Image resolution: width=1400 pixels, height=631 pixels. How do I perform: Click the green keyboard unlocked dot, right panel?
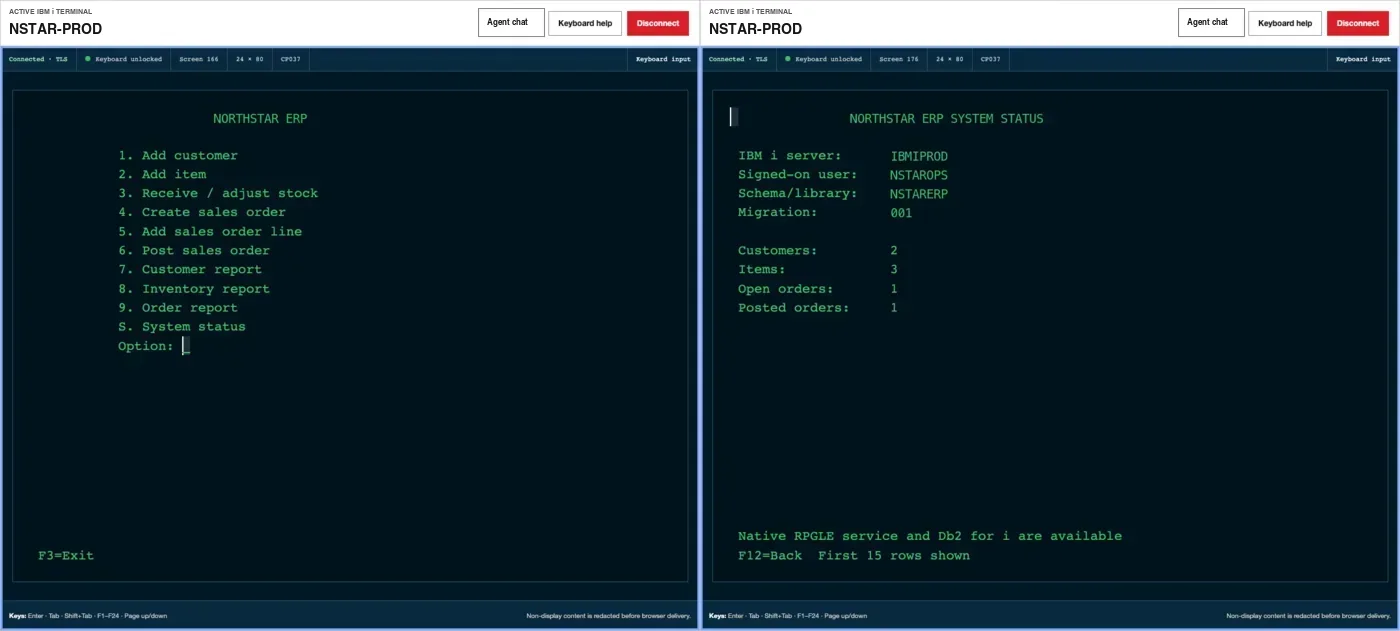click(788, 59)
